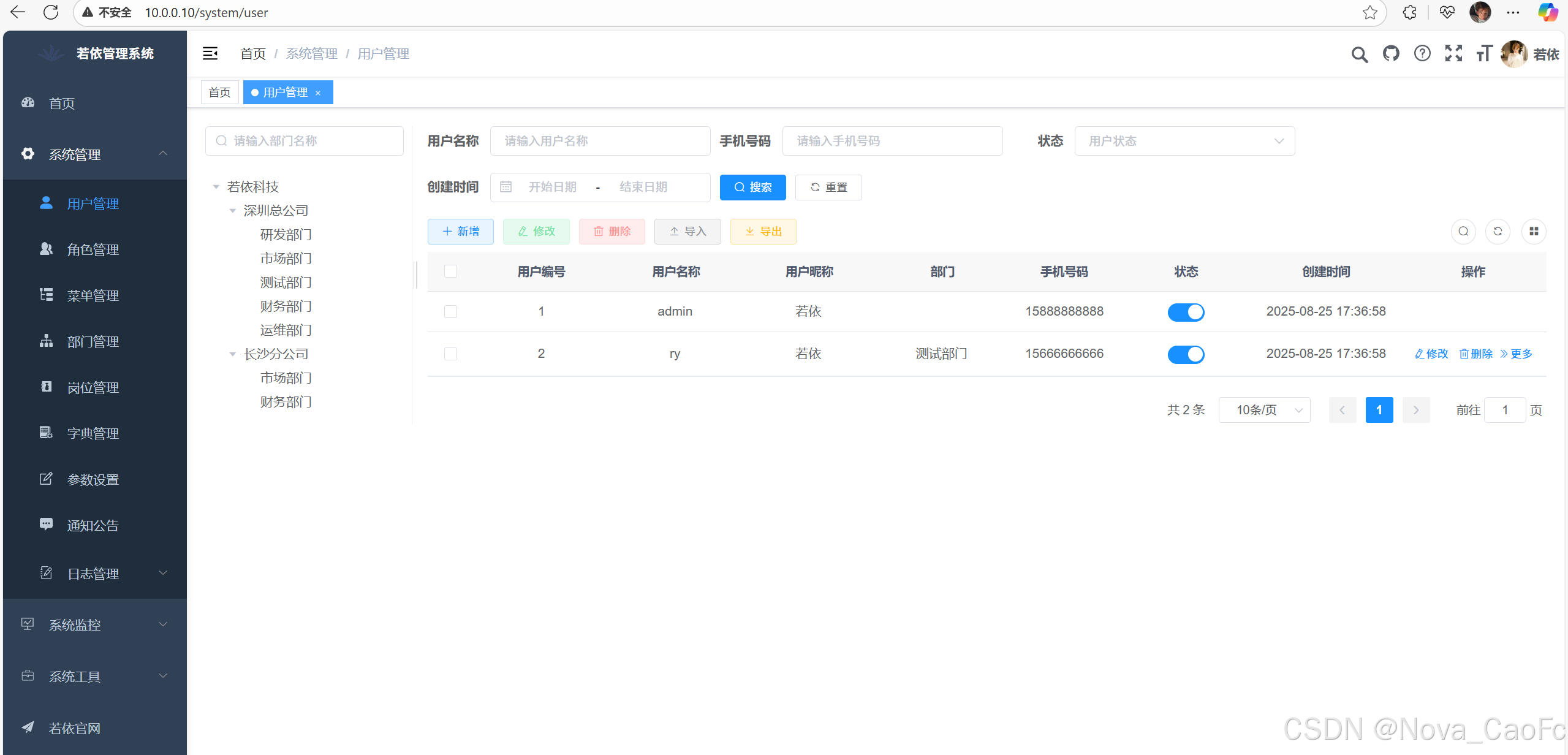Image resolution: width=1568 pixels, height=755 pixels.
Task: Click the 导出 button
Action: click(x=763, y=232)
